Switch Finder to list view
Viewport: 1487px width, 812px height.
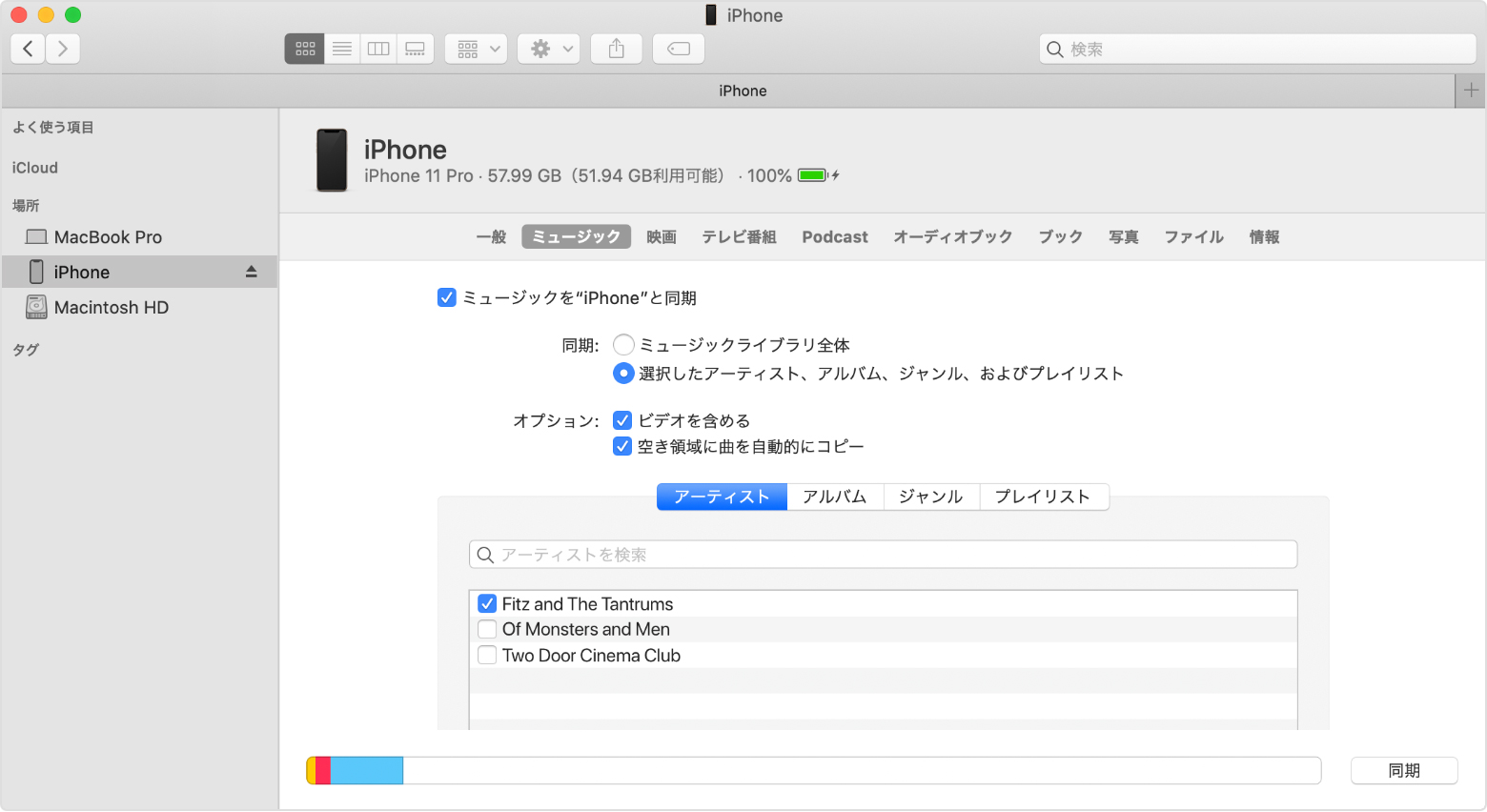click(x=342, y=49)
